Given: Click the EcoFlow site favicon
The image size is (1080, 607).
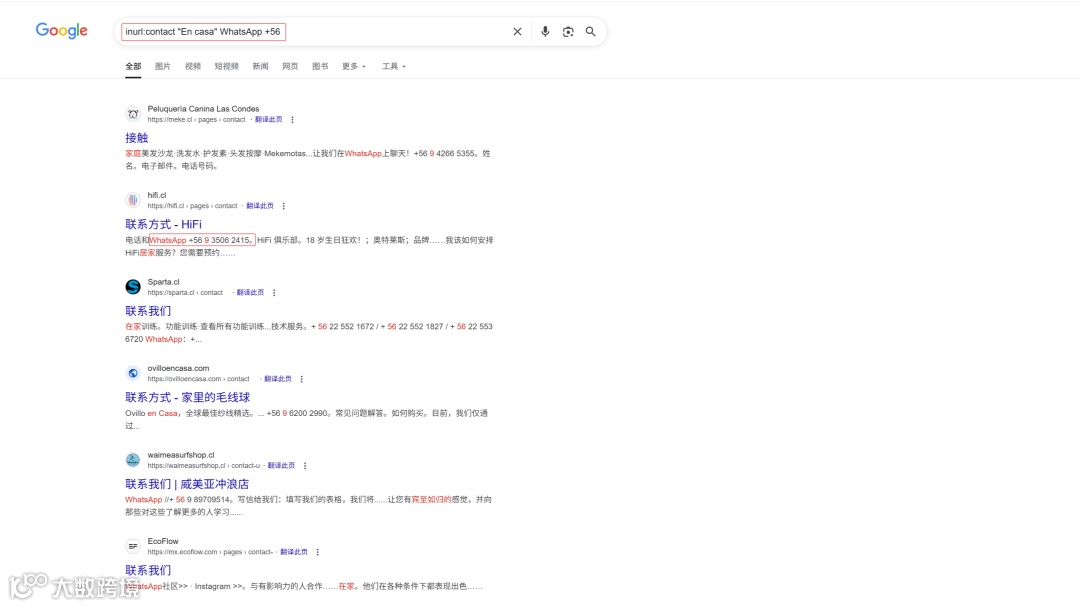Looking at the screenshot, I should pos(133,546).
